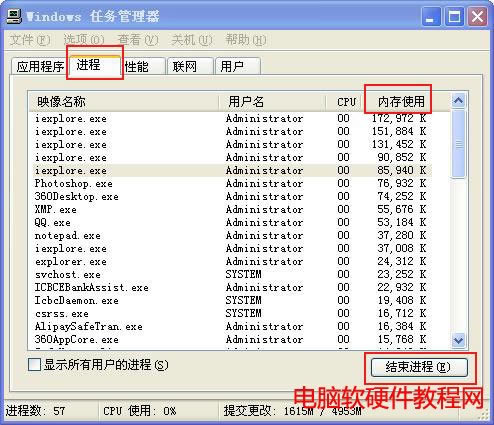Minimize the Task Manager window
The image size is (494, 425).
[431, 17]
